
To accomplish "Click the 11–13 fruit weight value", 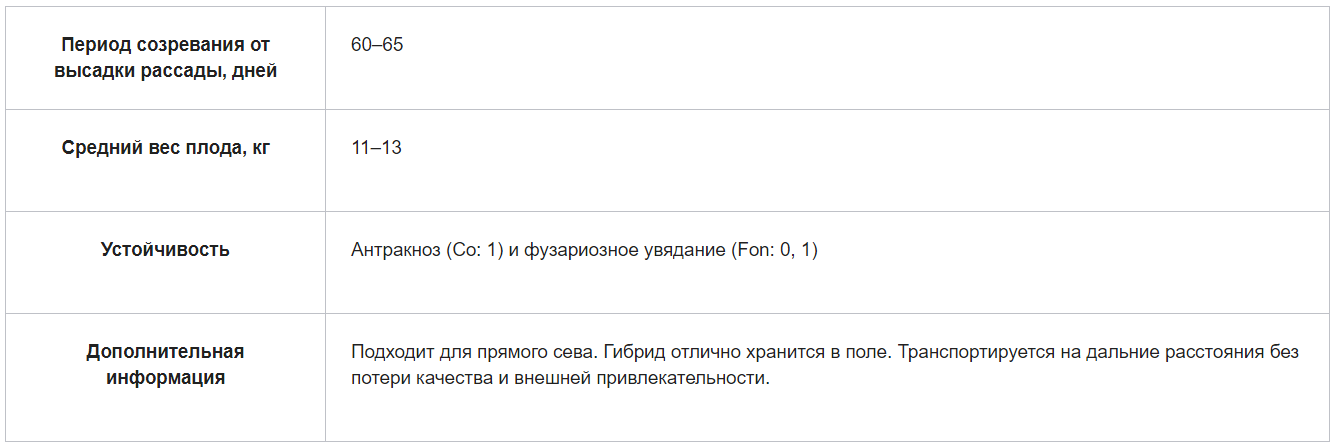I will 376,148.
